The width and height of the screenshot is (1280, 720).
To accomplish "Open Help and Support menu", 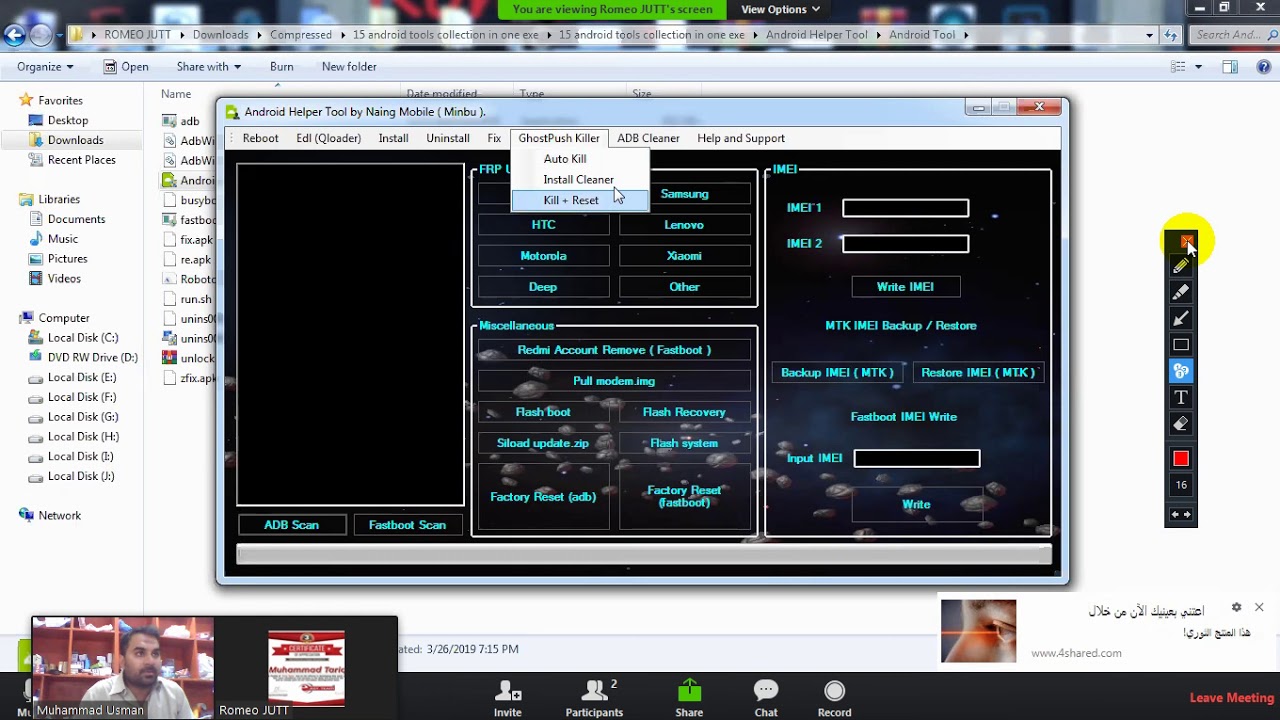I will click(741, 138).
